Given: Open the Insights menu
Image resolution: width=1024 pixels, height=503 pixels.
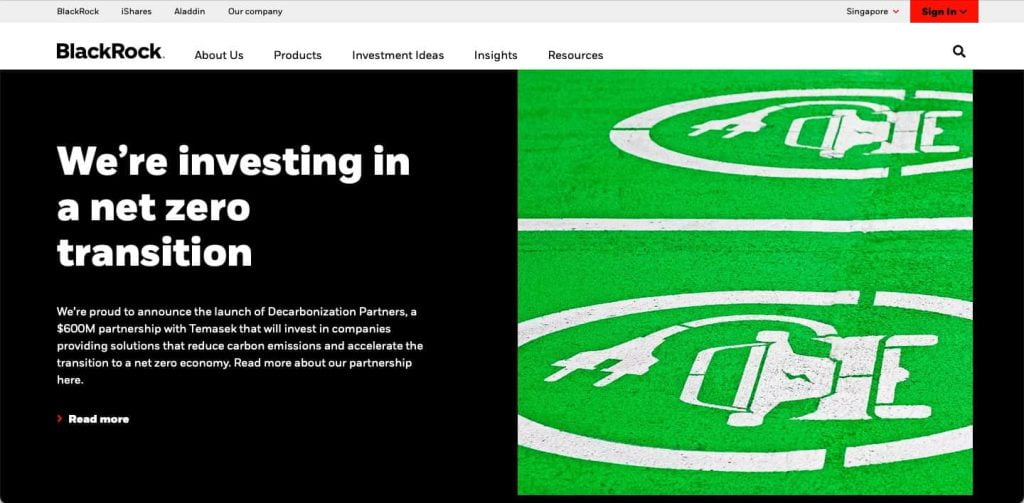Looking at the screenshot, I should tap(496, 56).
